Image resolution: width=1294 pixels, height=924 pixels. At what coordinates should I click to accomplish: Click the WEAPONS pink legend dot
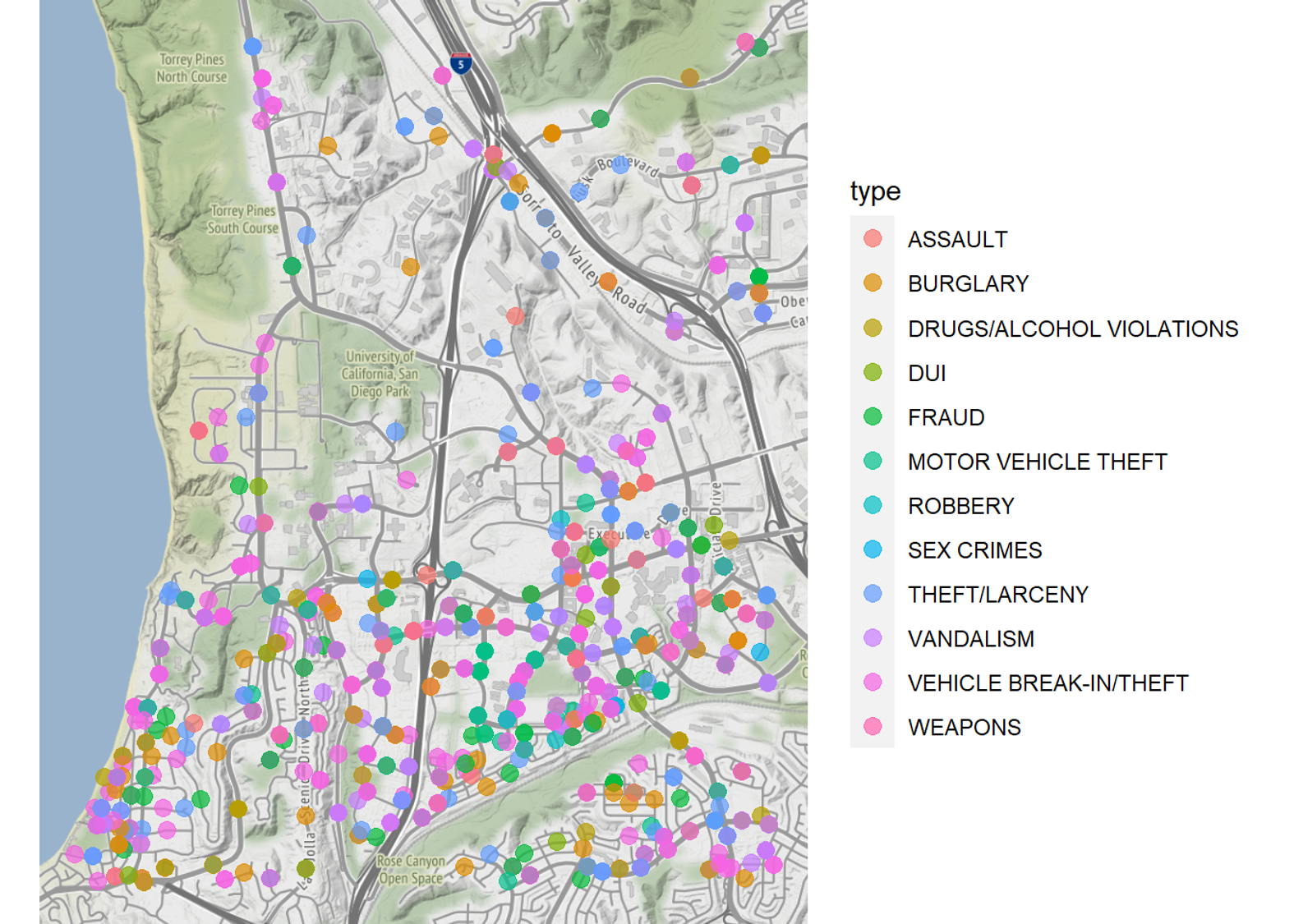[873, 727]
